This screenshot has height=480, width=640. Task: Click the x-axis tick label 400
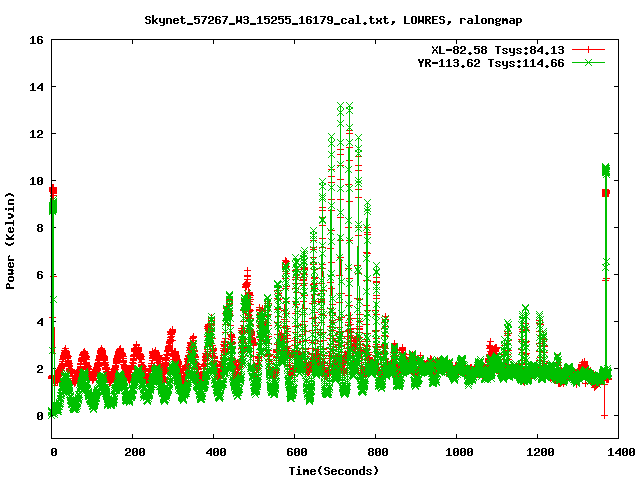[x=216, y=452]
